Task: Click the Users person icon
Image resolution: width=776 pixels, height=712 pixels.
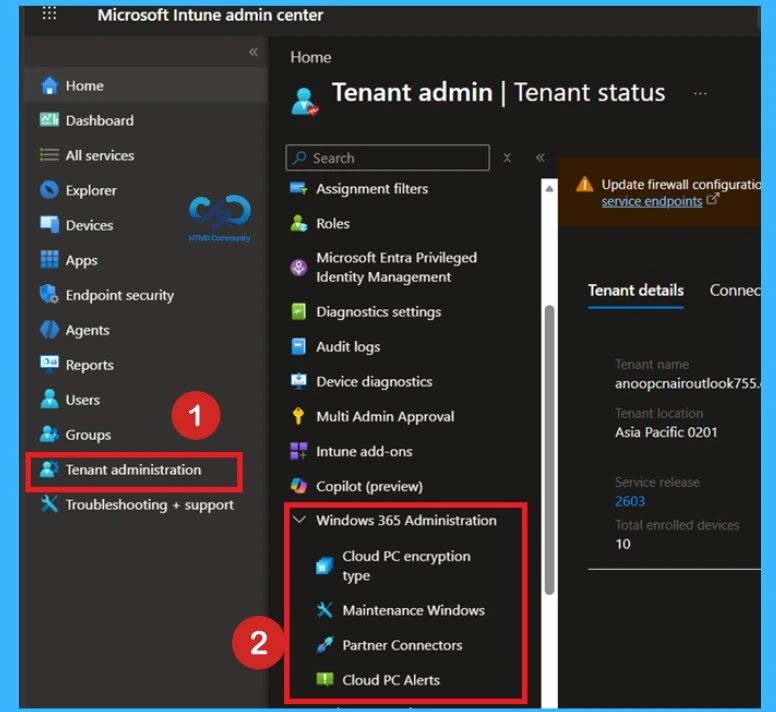Action: [49, 399]
